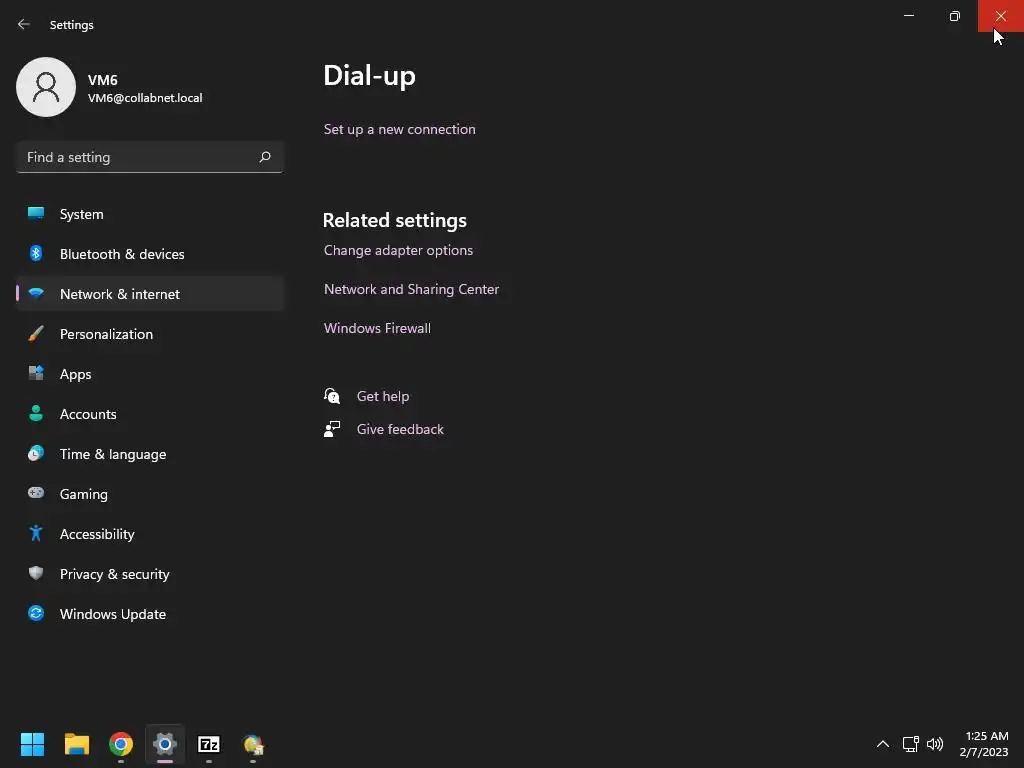
Task: Click the Gaming controller icon
Action: click(36, 493)
